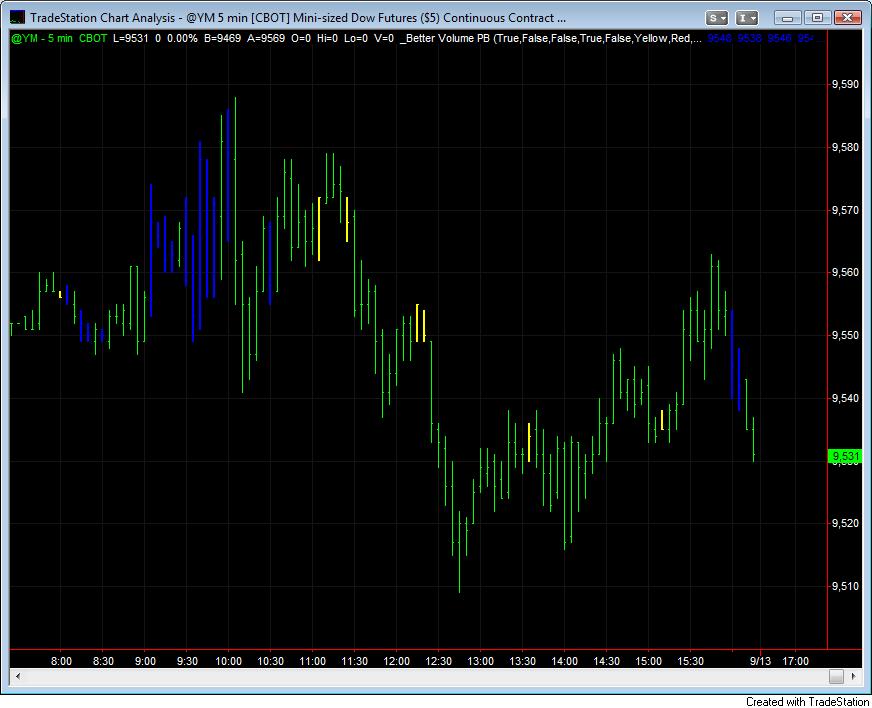The width and height of the screenshot is (872, 708).
Task: Click the 14:00 time axis label
Action: (564, 661)
